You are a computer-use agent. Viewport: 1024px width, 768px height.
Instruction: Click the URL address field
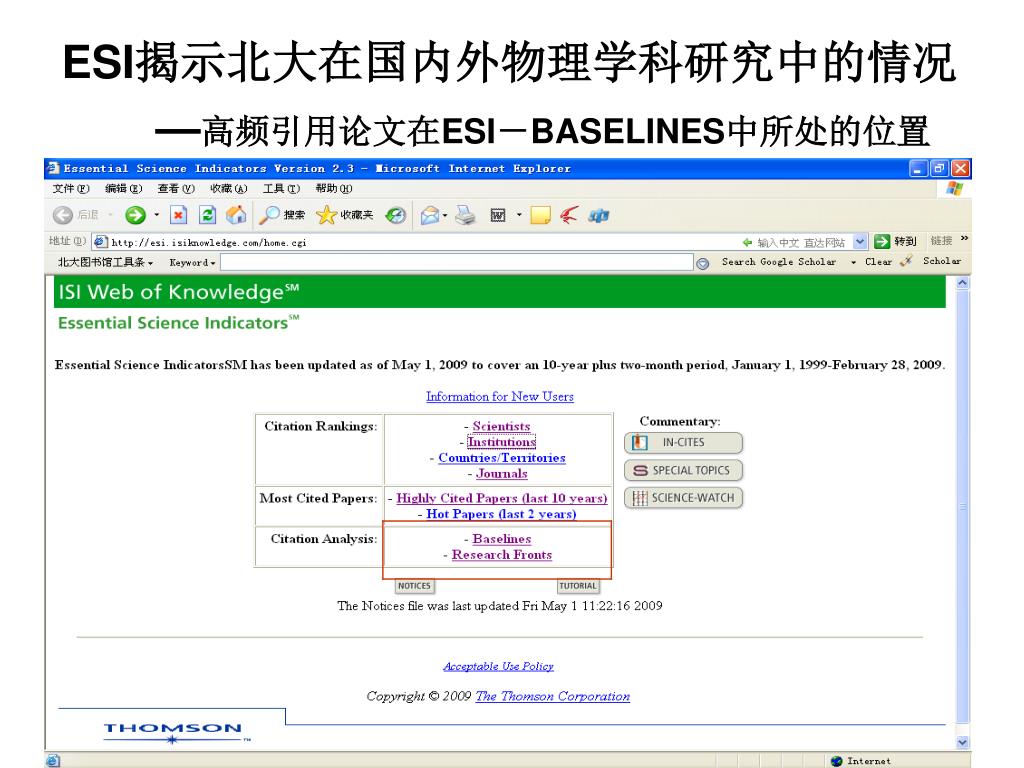point(481,242)
